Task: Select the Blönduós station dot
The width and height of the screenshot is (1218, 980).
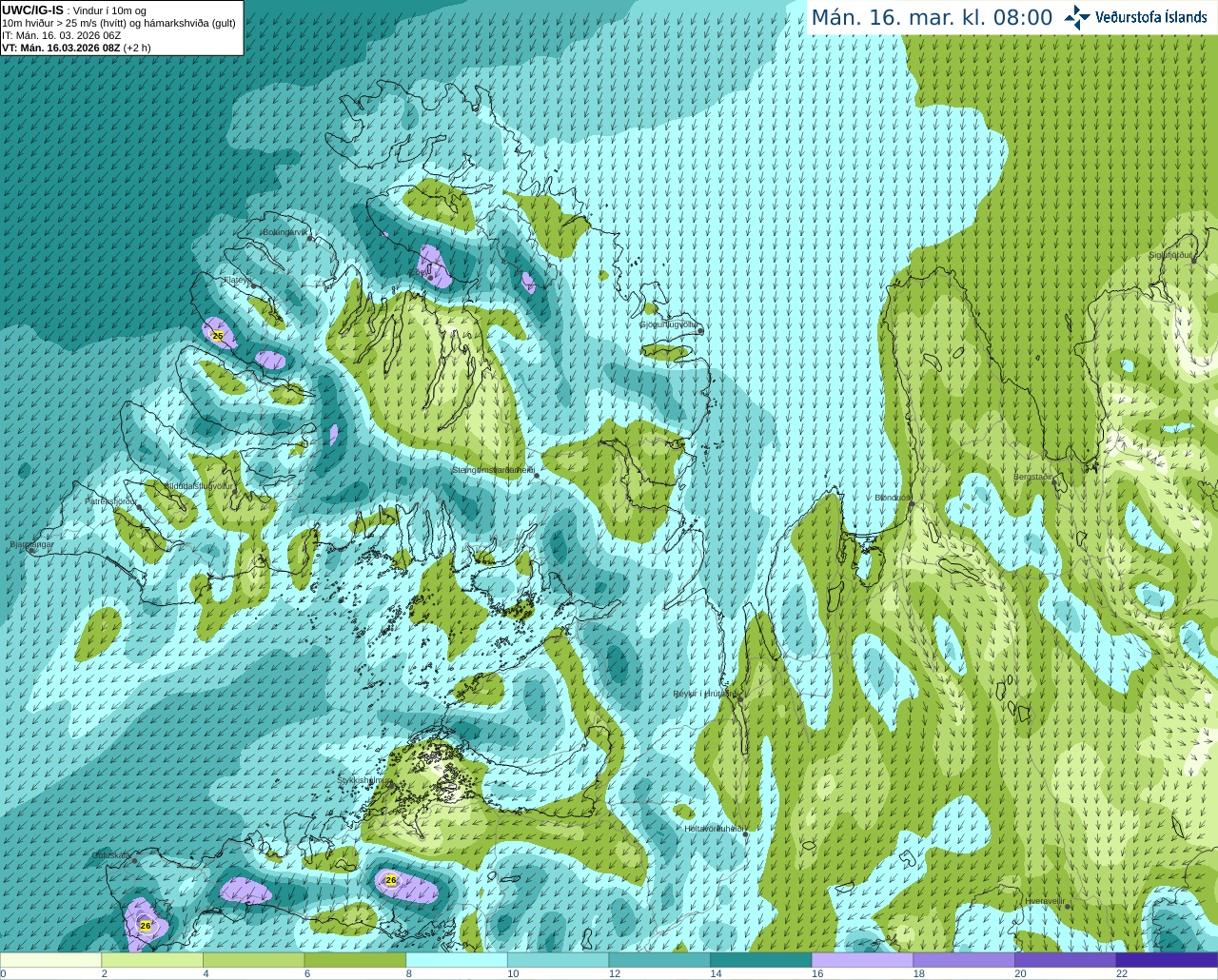Action: 911,504
